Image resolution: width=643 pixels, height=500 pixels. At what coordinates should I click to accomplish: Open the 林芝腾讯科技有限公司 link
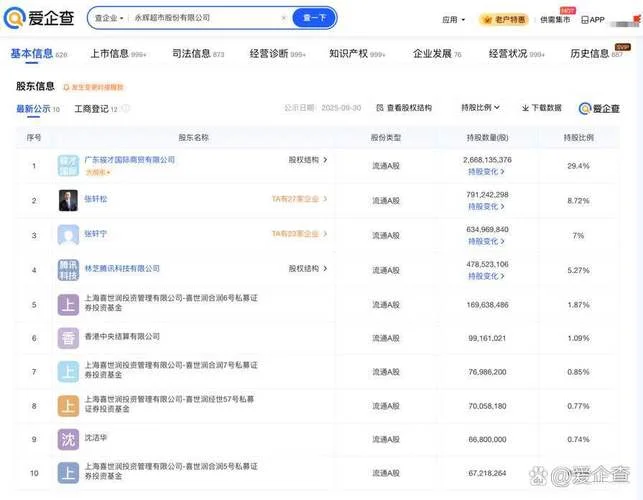(x=122, y=269)
